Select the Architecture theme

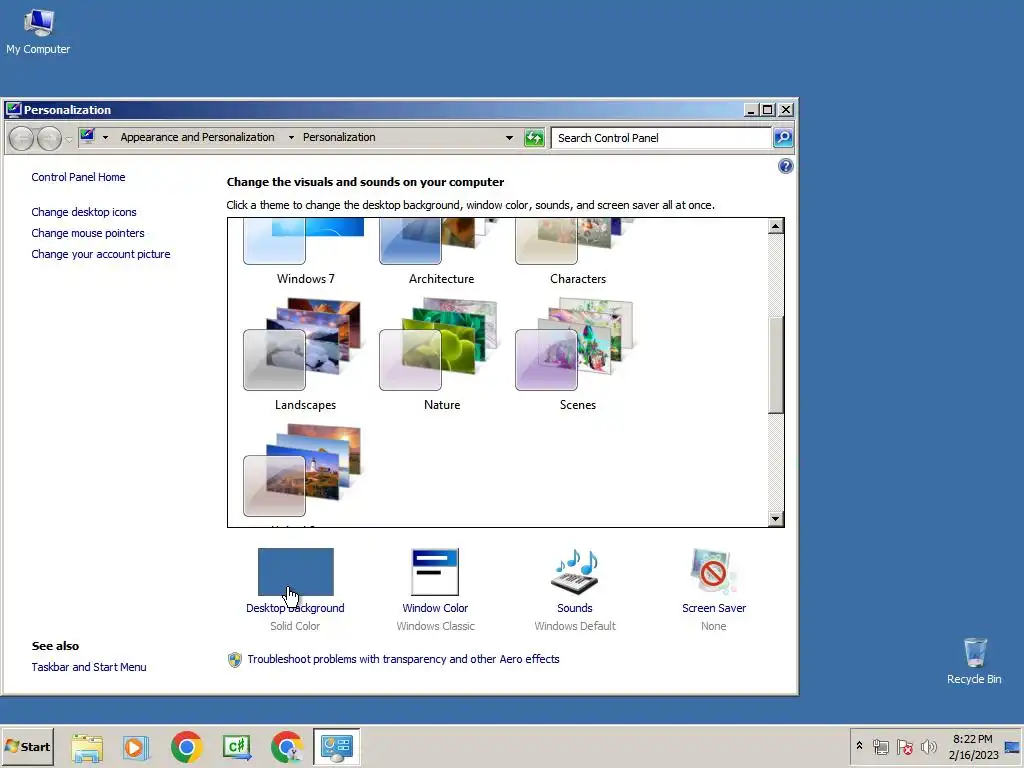coord(441,253)
